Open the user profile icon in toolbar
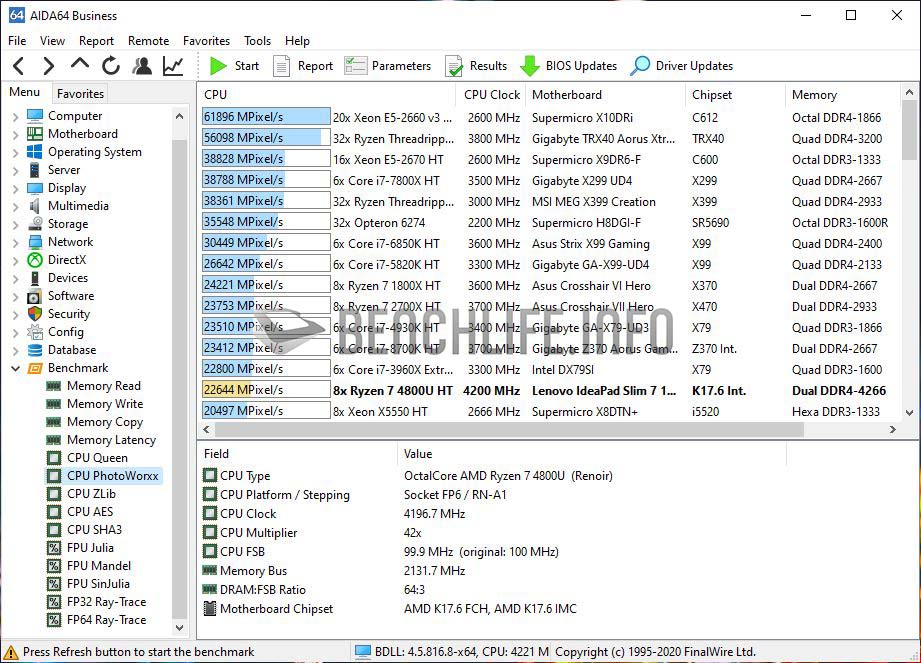 pos(142,66)
